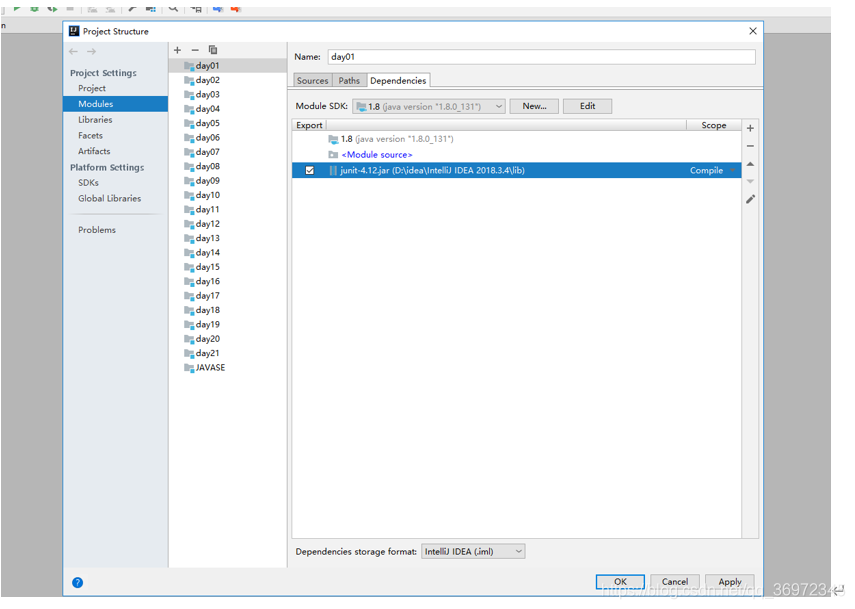Remove the selected dependency with the minus icon

coord(750,146)
